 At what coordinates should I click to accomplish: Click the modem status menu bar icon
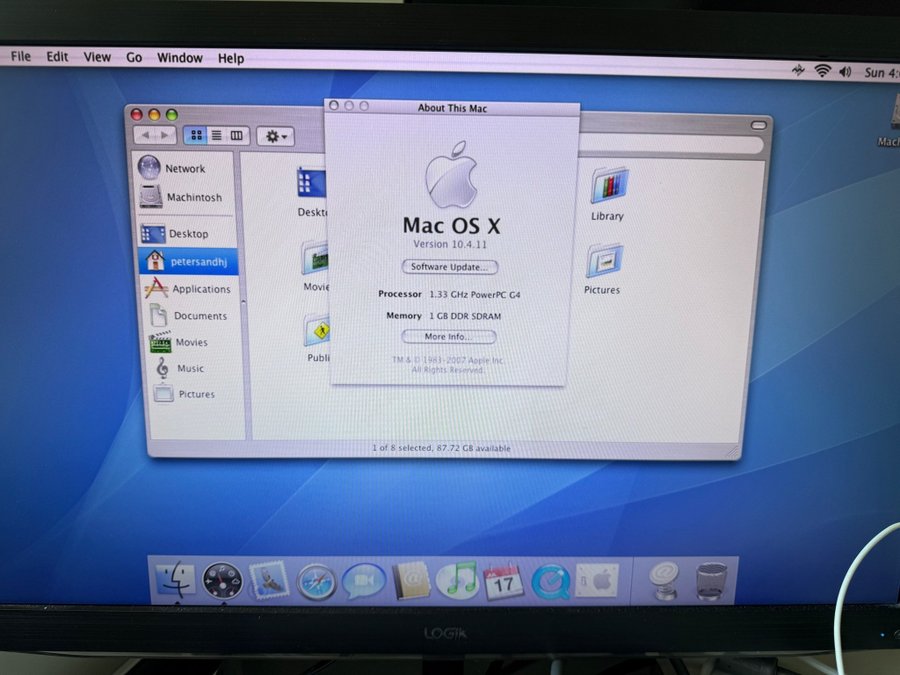[x=798, y=70]
